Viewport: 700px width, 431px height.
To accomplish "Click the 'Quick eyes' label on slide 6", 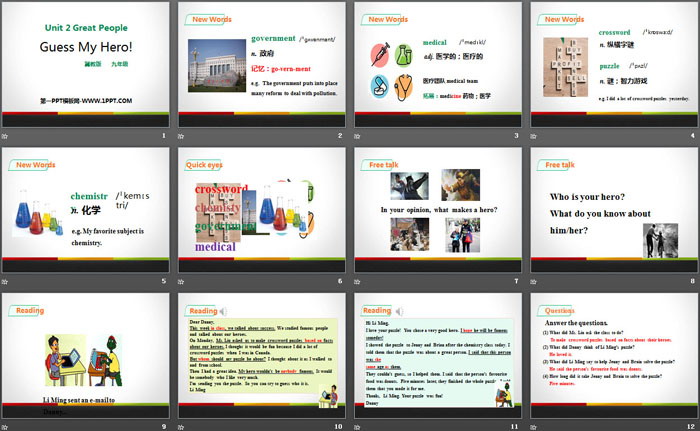I will [x=203, y=164].
